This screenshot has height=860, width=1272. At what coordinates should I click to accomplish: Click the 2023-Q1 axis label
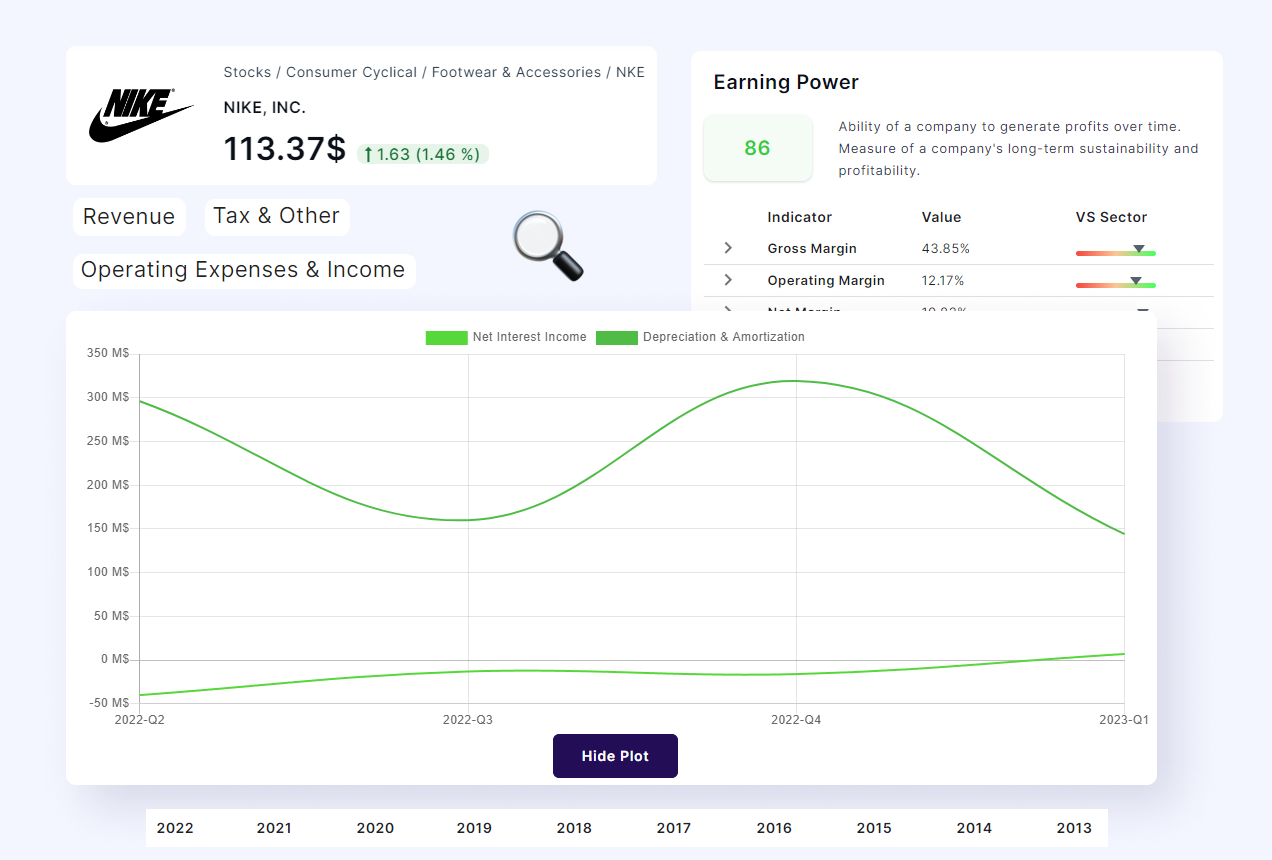click(x=1125, y=719)
